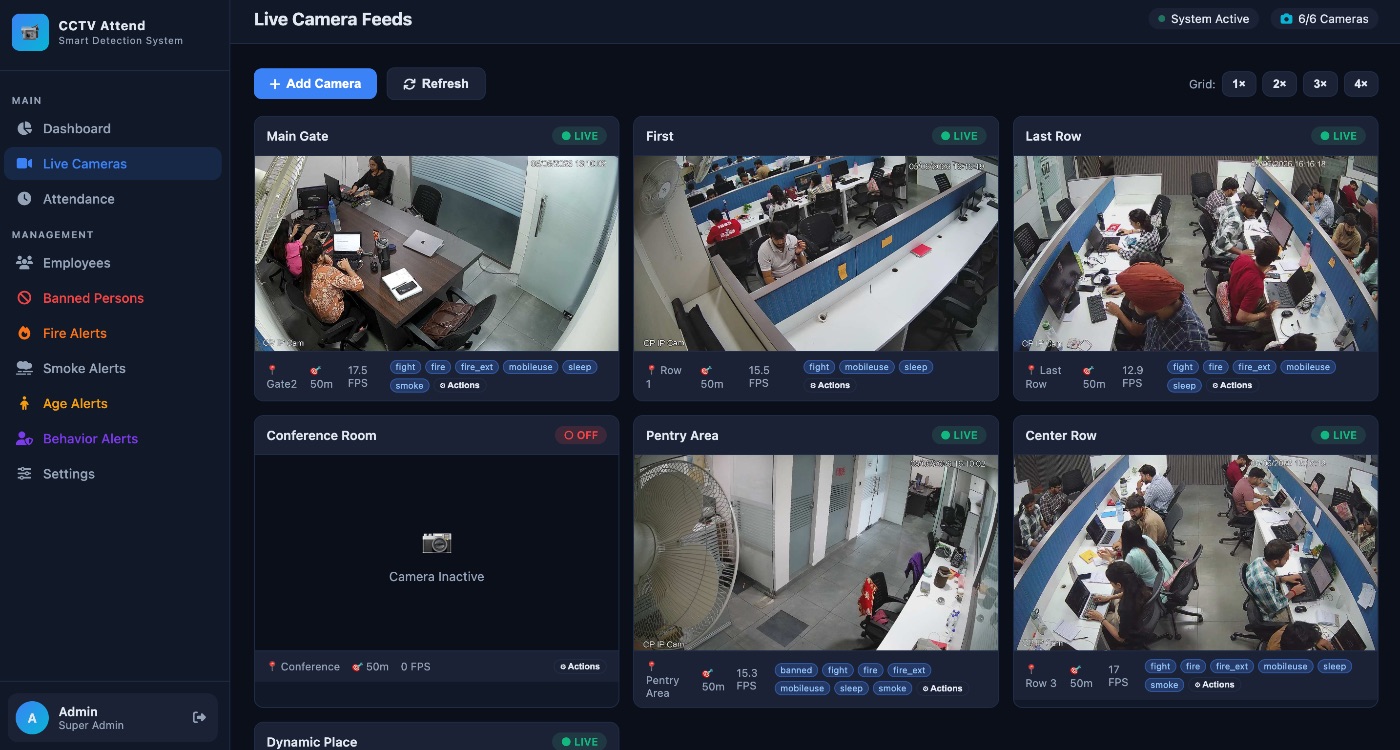
Task: Open Actions menu for Center Row camera
Action: pos(1214,684)
